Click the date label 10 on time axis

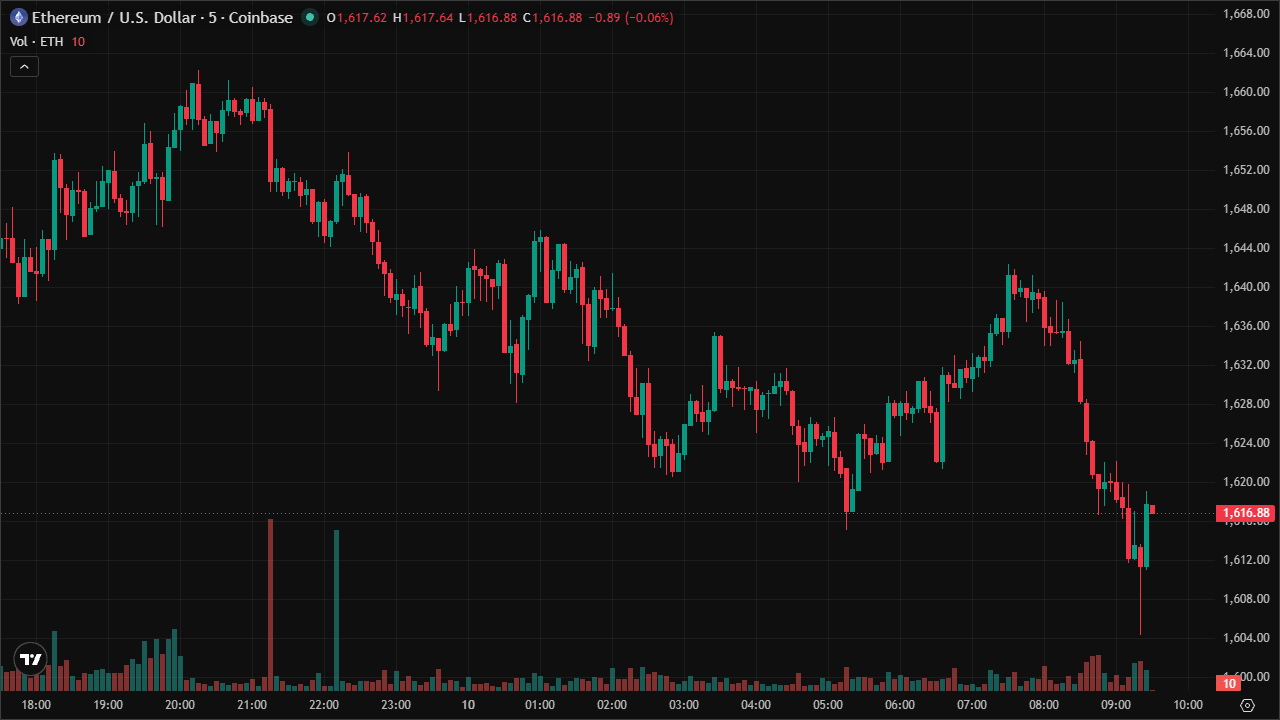(x=468, y=705)
